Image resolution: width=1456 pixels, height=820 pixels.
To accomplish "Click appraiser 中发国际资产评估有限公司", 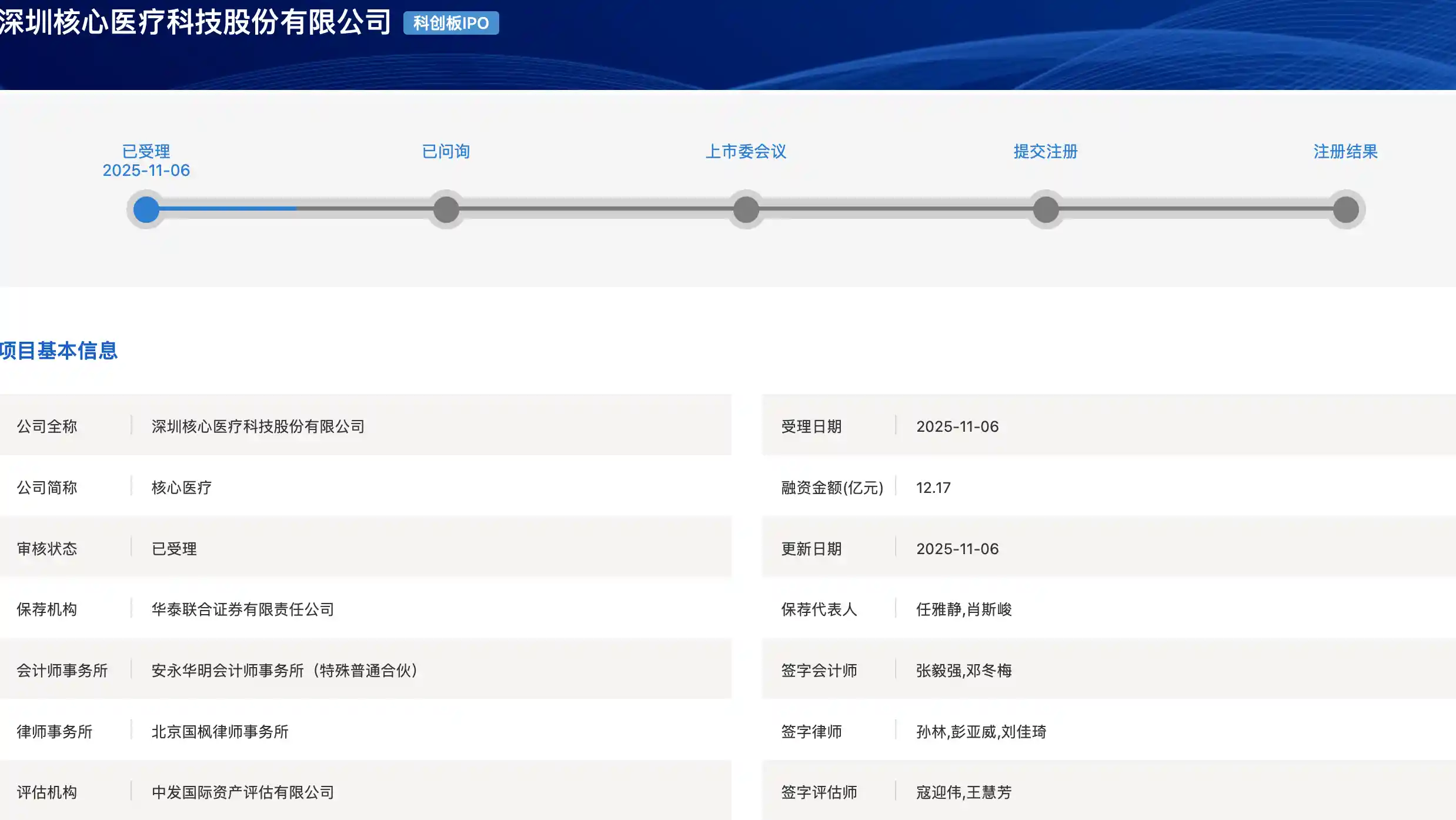I will pyautogui.click(x=241, y=792).
